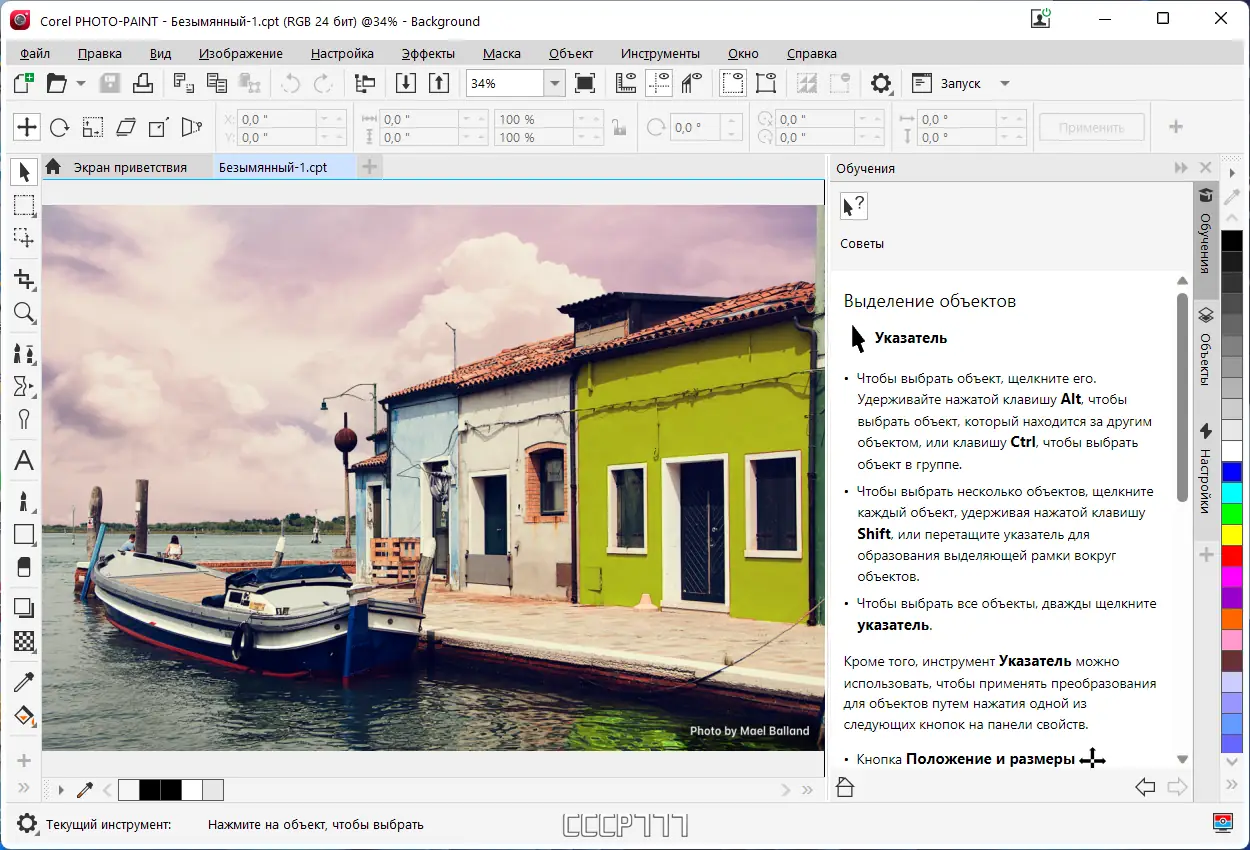Expand the Open file dropdown arrow
The height and width of the screenshot is (850, 1250).
click(81, 84)
